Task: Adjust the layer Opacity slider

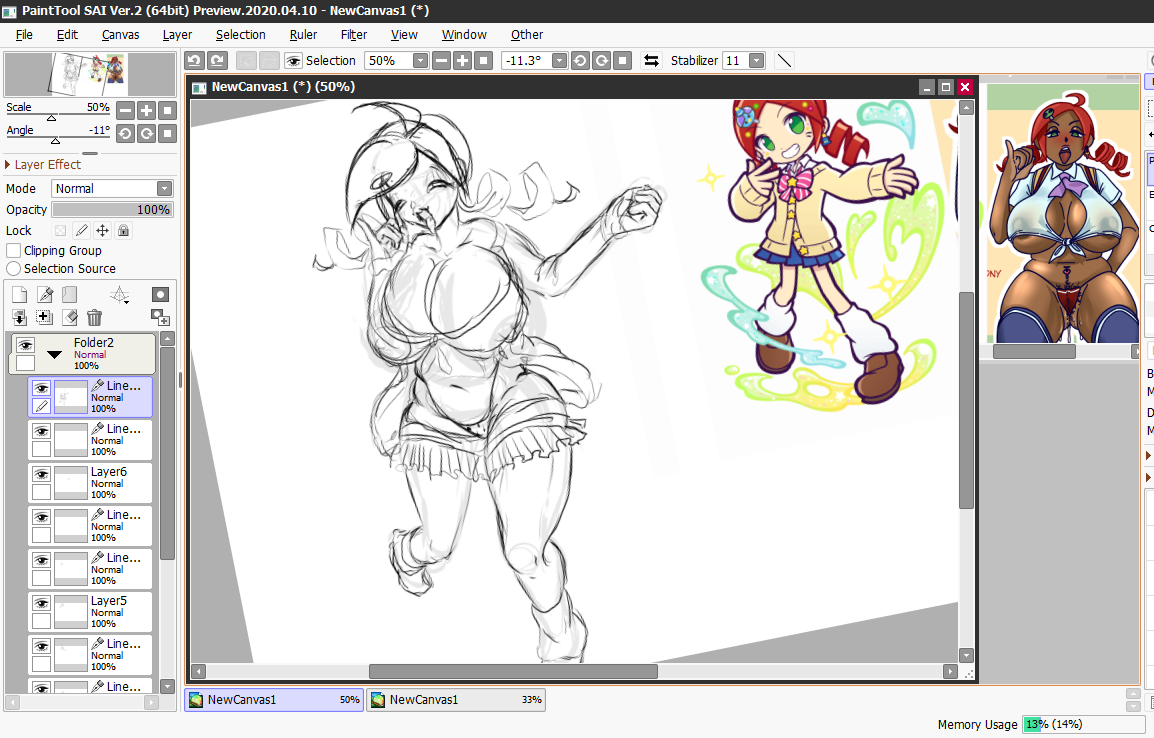Action: pos(113,210)
